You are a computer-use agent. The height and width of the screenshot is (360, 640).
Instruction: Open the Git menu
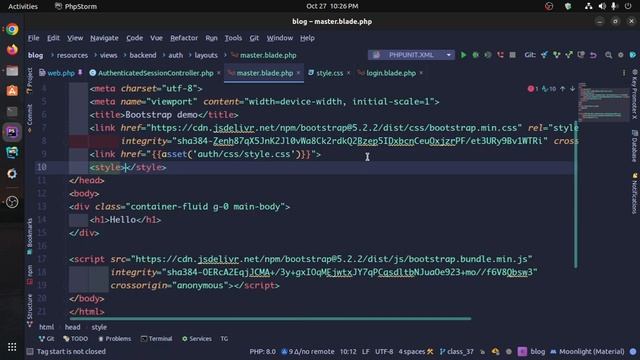pyautogui.click(x=254, y=38)
